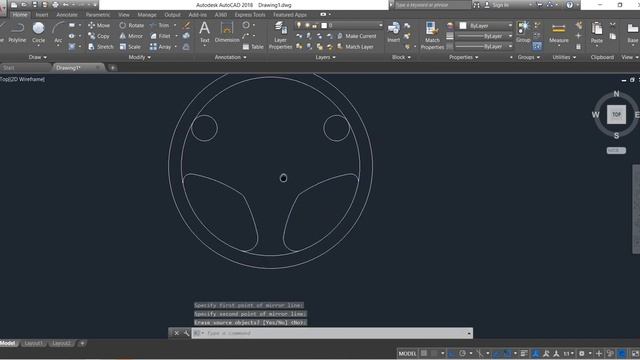The height and width of the screenshot is (360, 640).
Task: Click Match Layer button
Action: coord(355,47)
